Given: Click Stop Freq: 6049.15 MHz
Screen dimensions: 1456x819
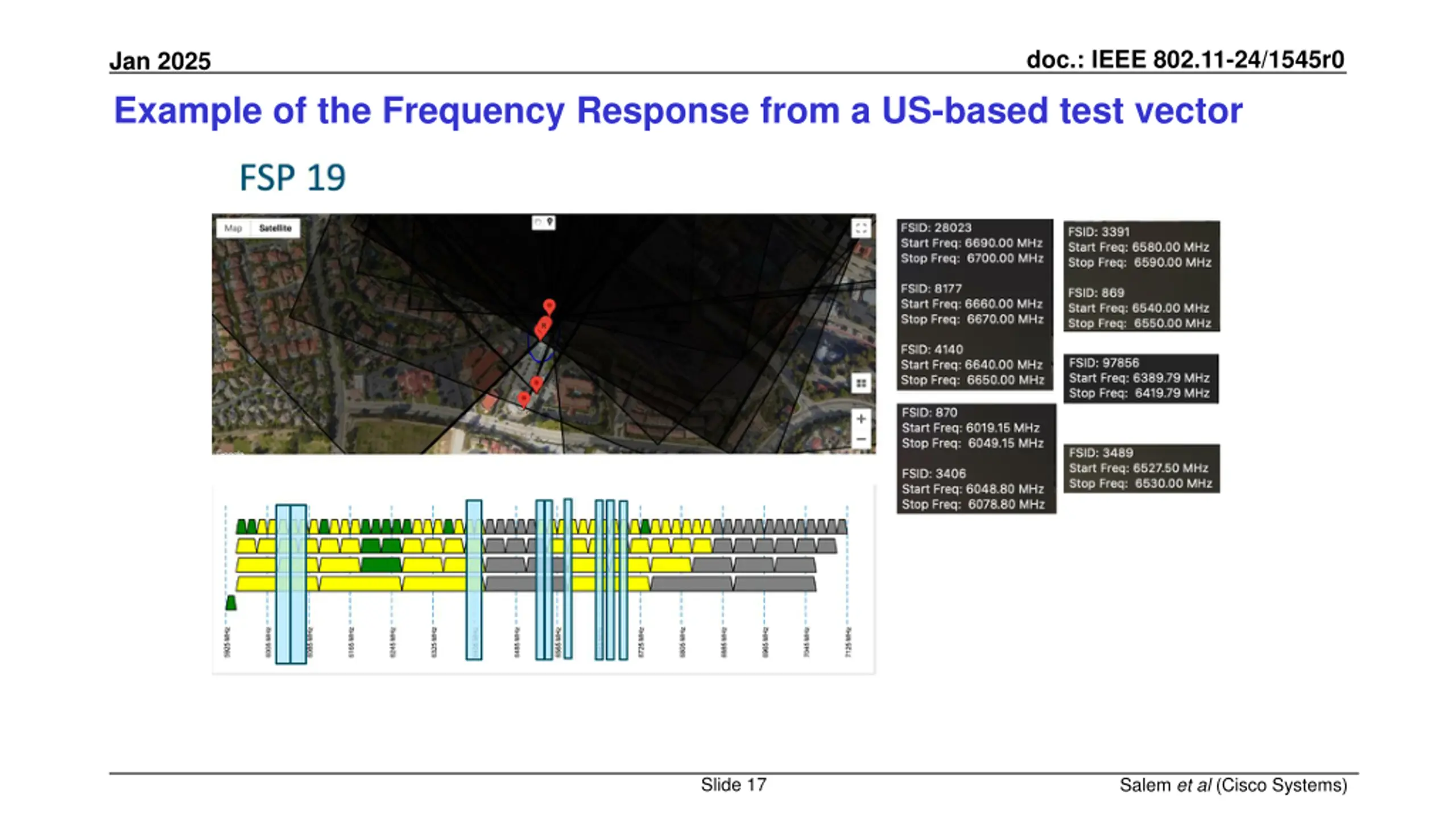Looking at the screenshot, I should 973,444.
